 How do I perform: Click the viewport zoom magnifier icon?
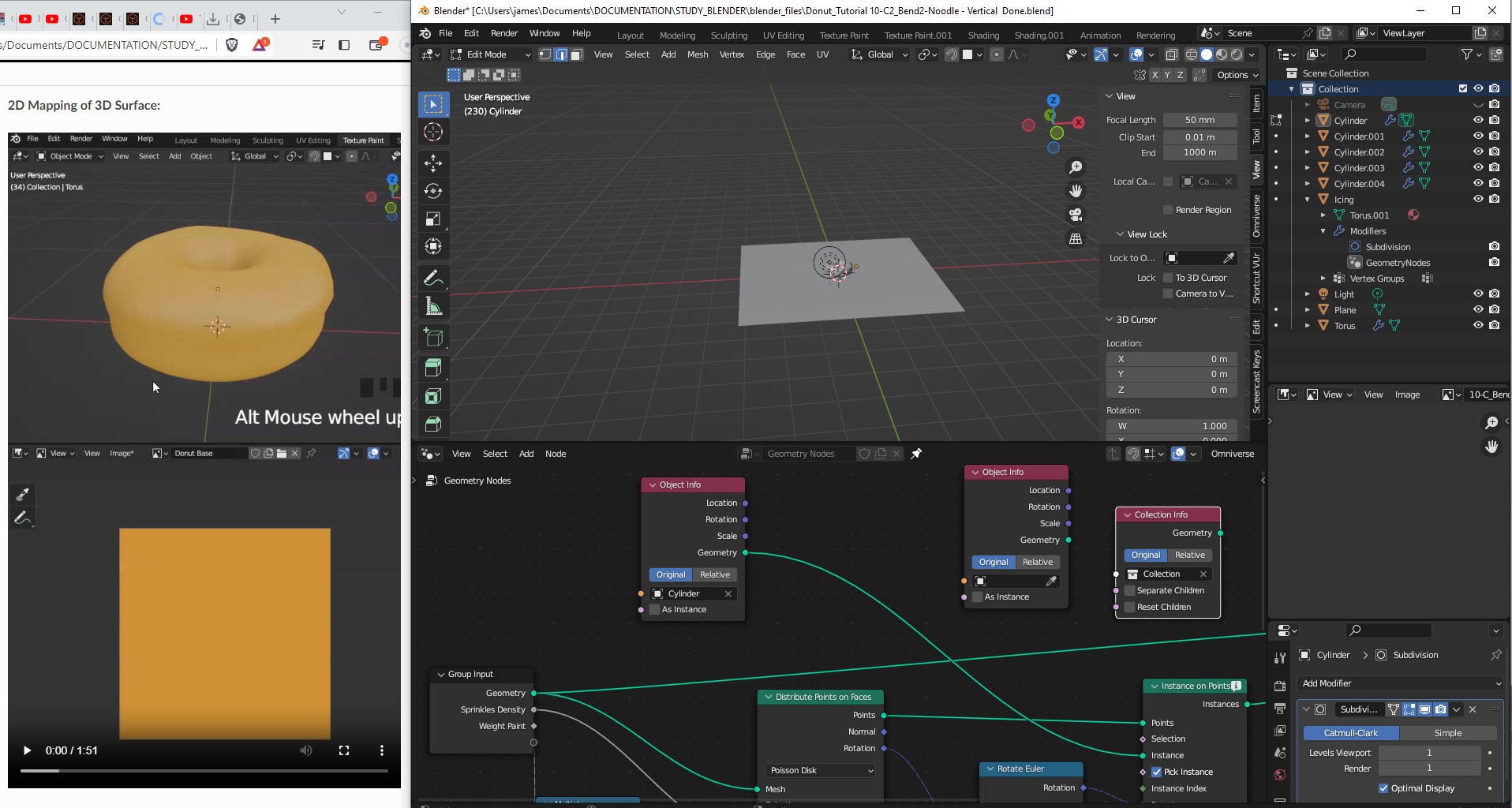(x=1075, y=167)
